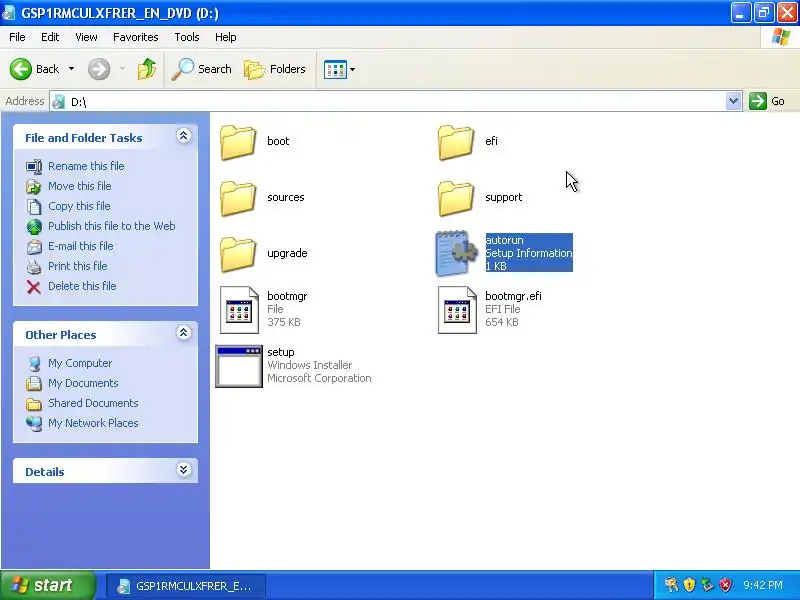Click the Rename this file icon

(34, 166)
